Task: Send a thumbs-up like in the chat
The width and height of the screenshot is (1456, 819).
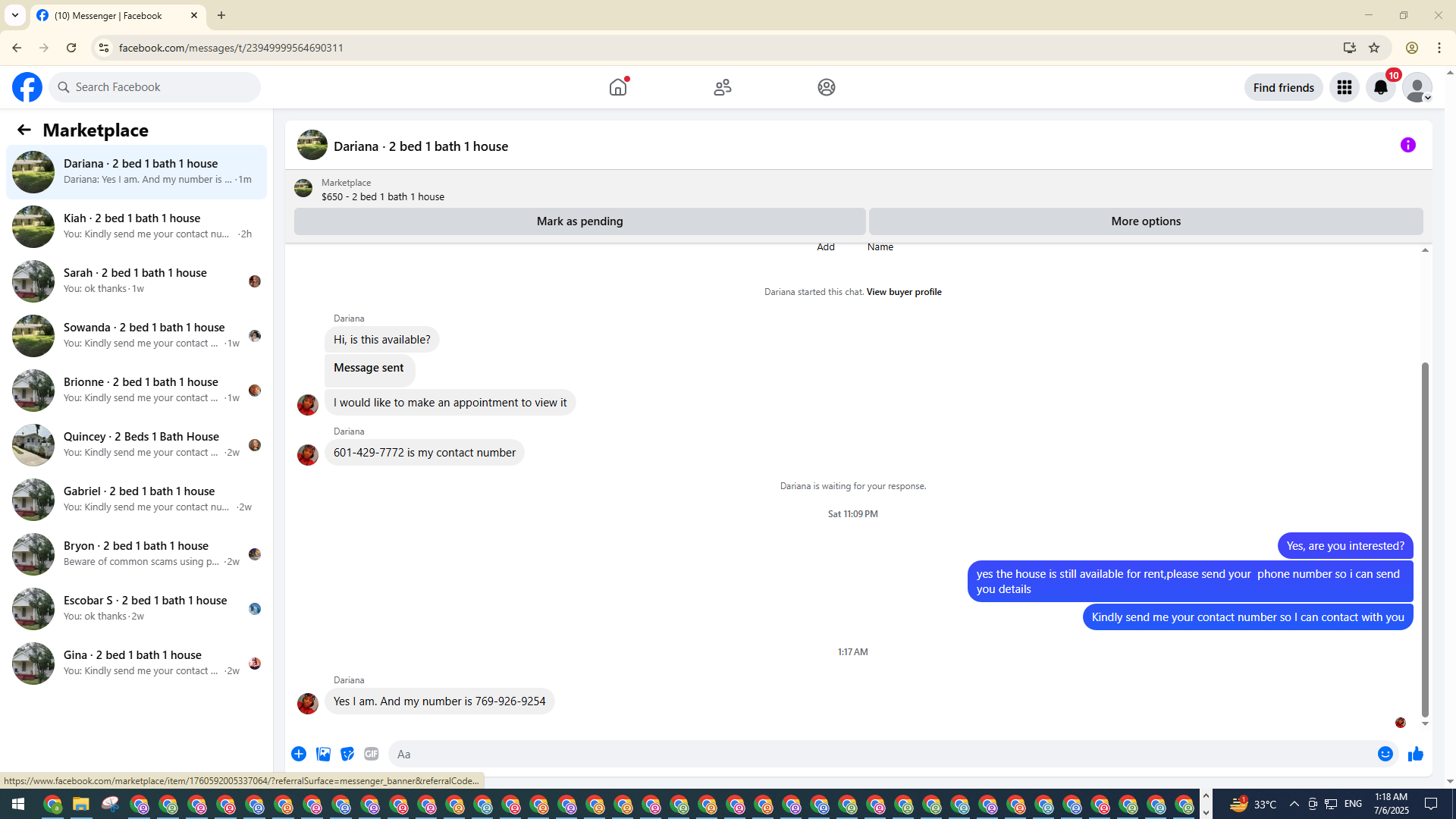Action: click(1415, 754)
